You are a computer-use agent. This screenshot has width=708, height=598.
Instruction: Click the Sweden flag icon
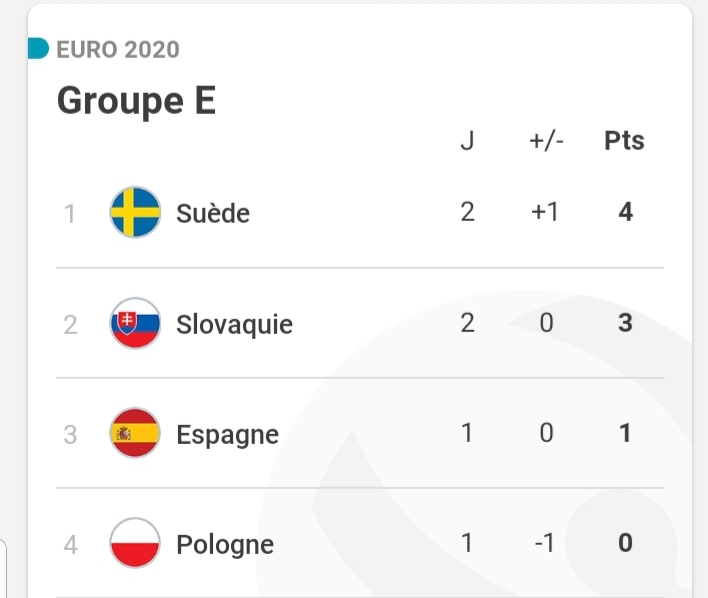point(135,212)
